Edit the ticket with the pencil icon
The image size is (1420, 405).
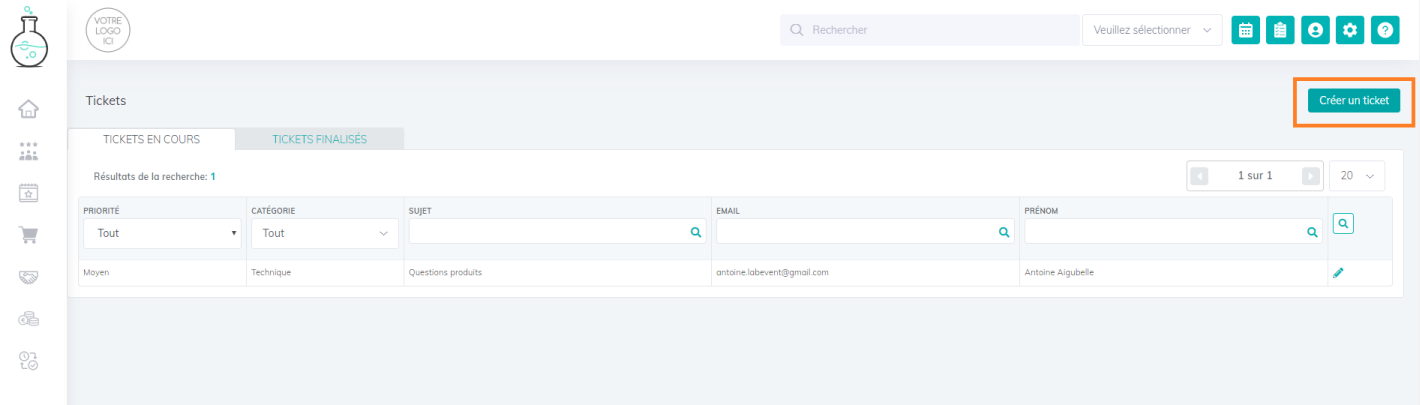pyautogui.click(x=1338, y=272)
